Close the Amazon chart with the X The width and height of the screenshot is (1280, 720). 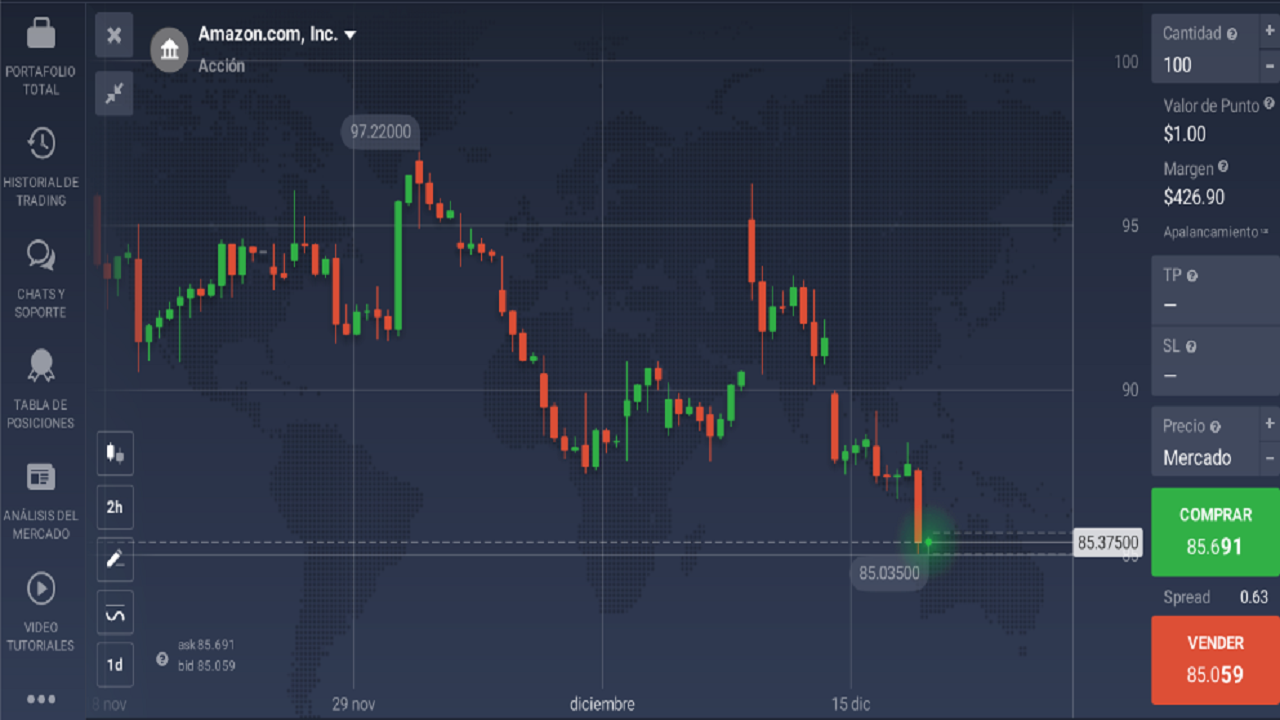coord(114,35)
